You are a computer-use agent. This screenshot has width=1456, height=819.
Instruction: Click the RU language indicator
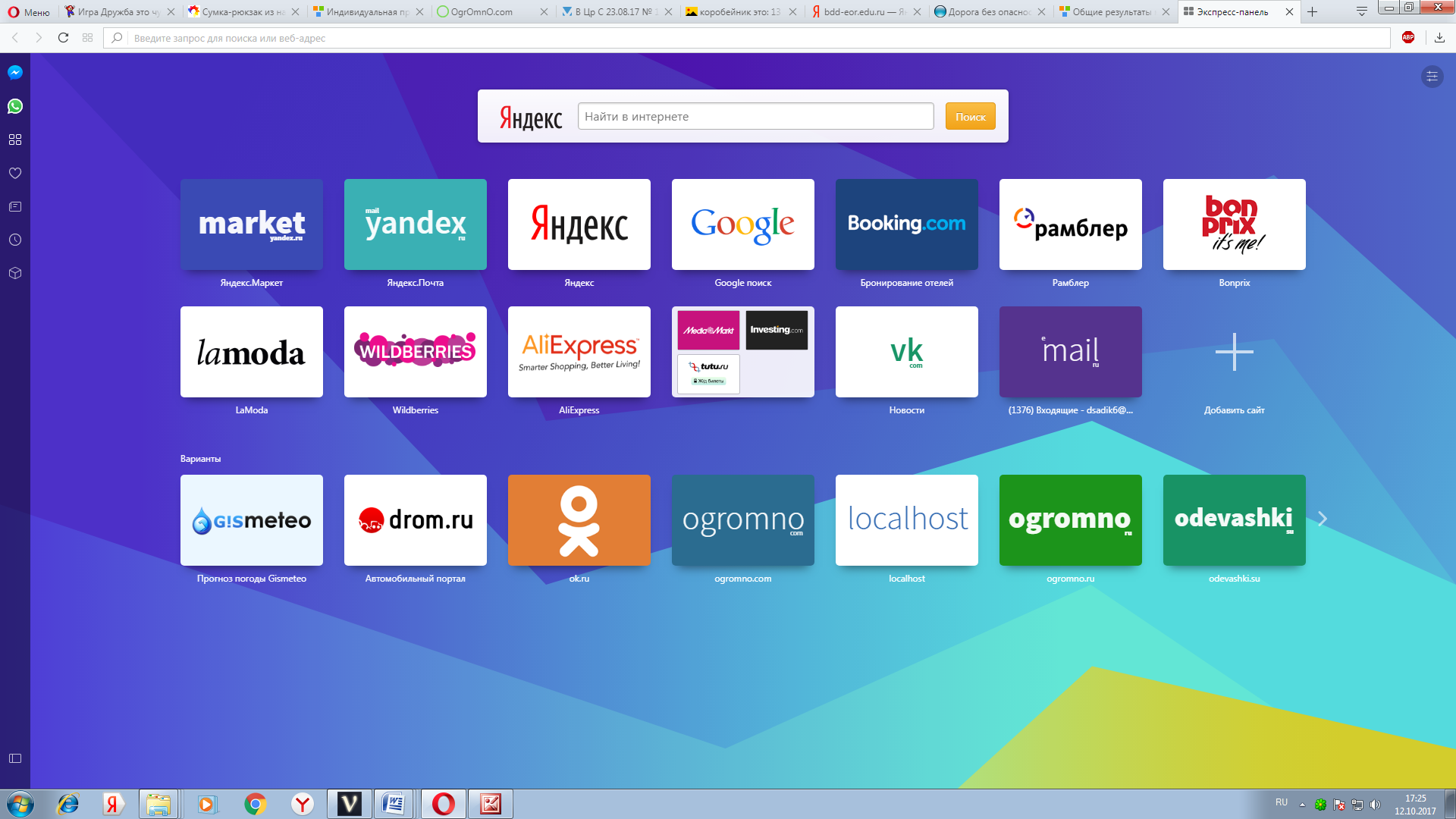[x=1282, y=802]
